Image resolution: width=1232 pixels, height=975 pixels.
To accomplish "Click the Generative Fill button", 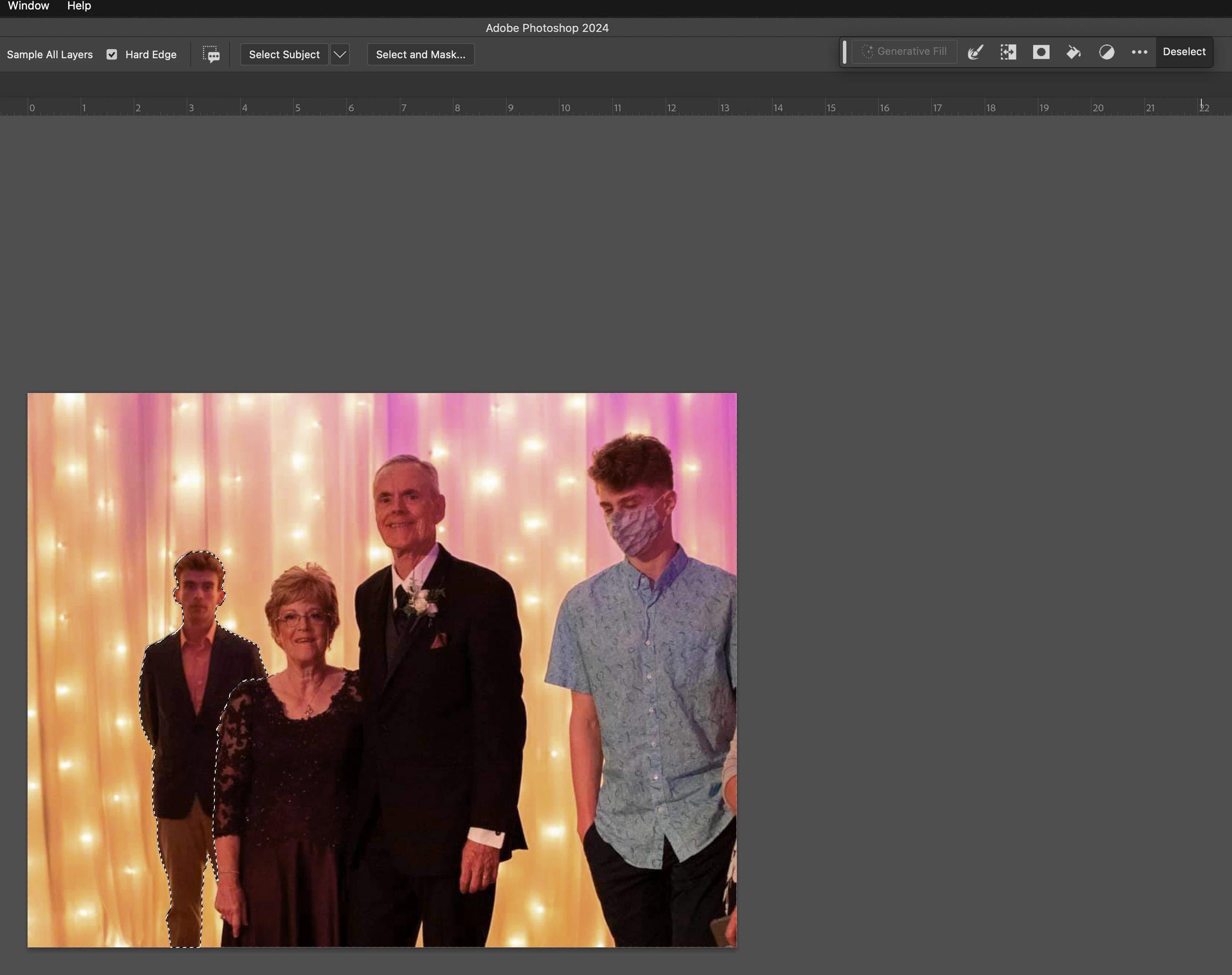I will (x=905, y=52).
